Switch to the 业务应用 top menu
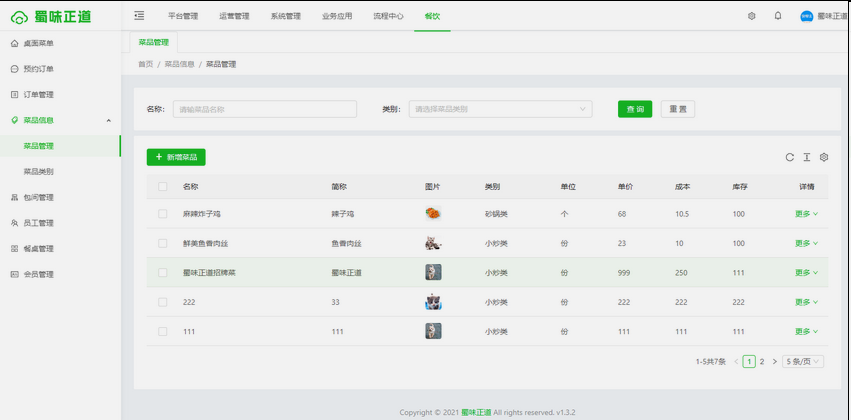The image size is (851, 420). [337, 16]
